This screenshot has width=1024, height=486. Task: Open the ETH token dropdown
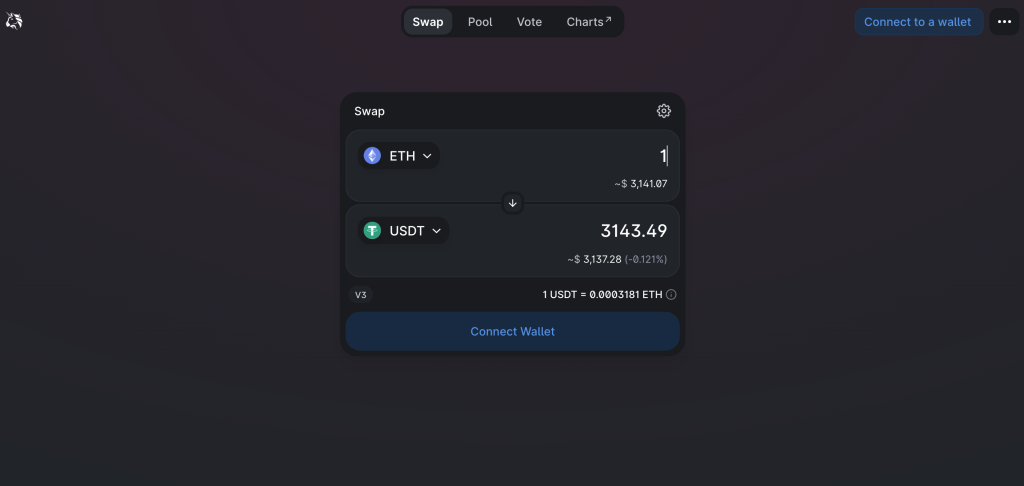click(398, 155)
